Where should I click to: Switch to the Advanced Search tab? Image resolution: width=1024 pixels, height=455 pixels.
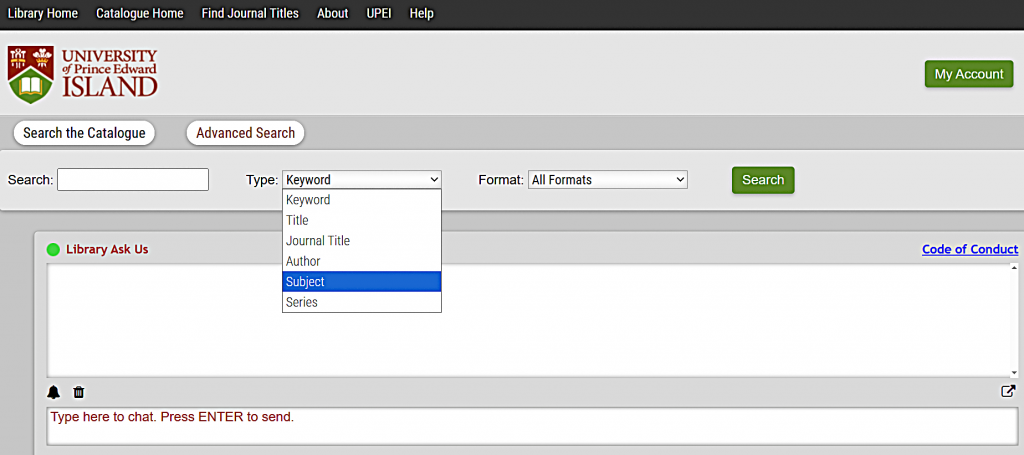[x=245, y=133]
